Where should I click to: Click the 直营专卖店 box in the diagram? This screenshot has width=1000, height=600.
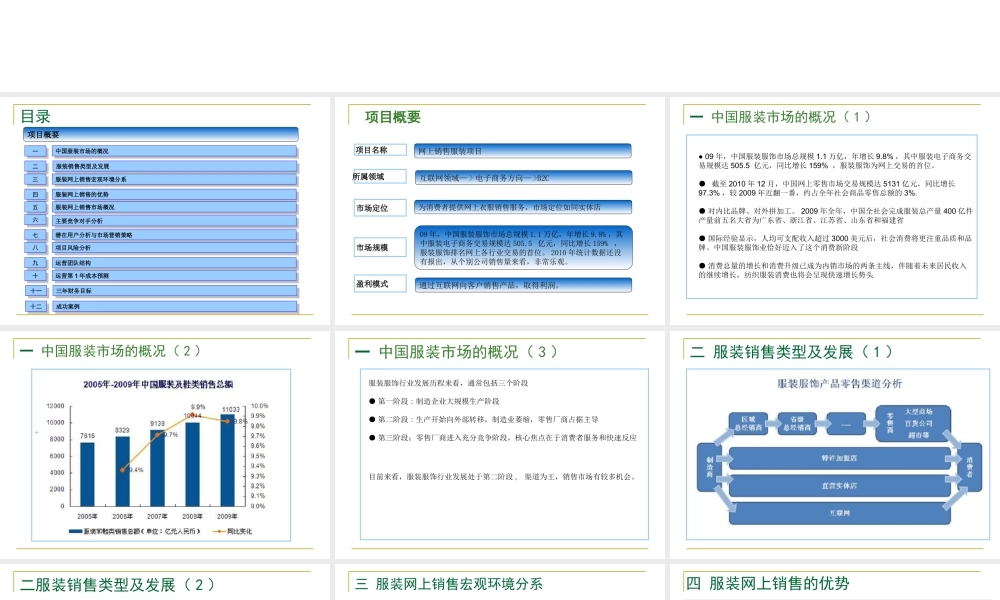pos(839,483)
